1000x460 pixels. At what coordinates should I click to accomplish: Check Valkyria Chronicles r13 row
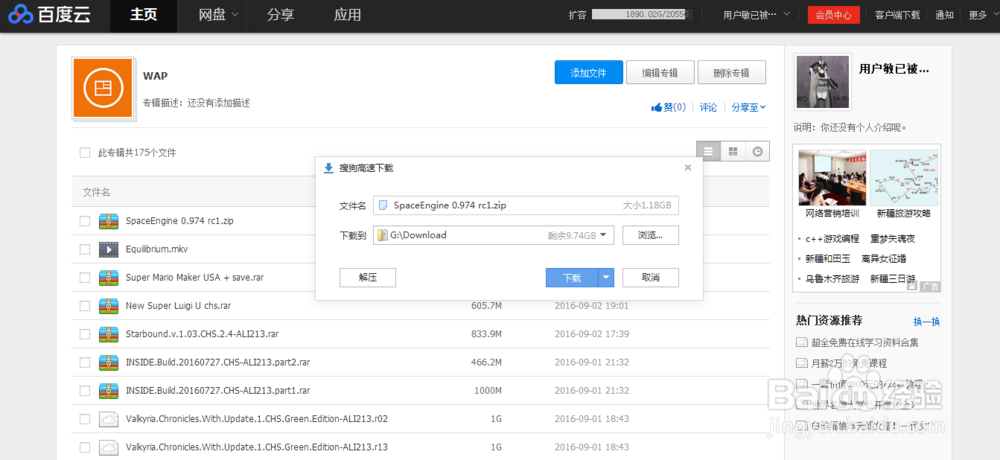[x=84, y=447]
